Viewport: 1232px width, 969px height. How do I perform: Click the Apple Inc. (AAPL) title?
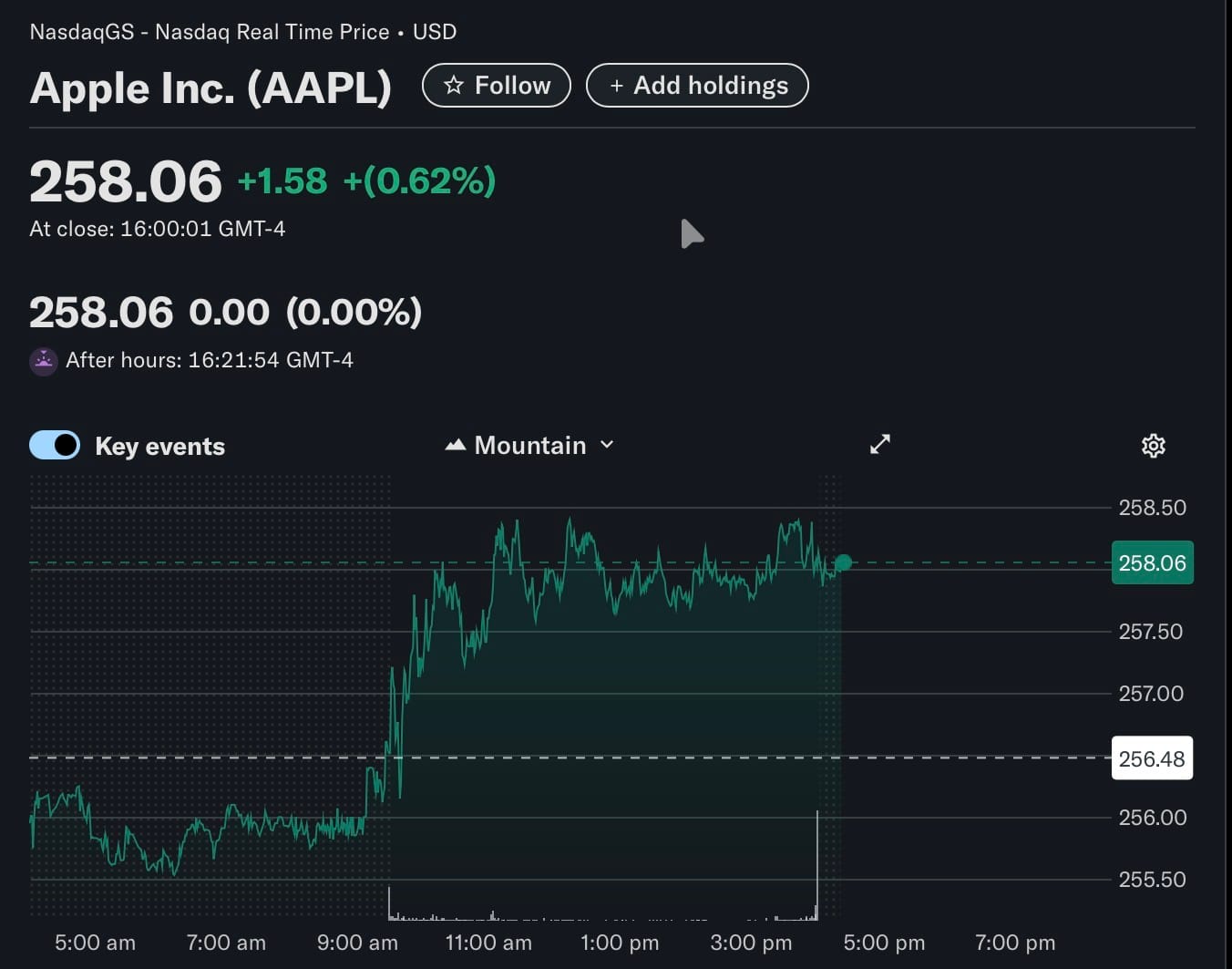(x=210, y=88)
